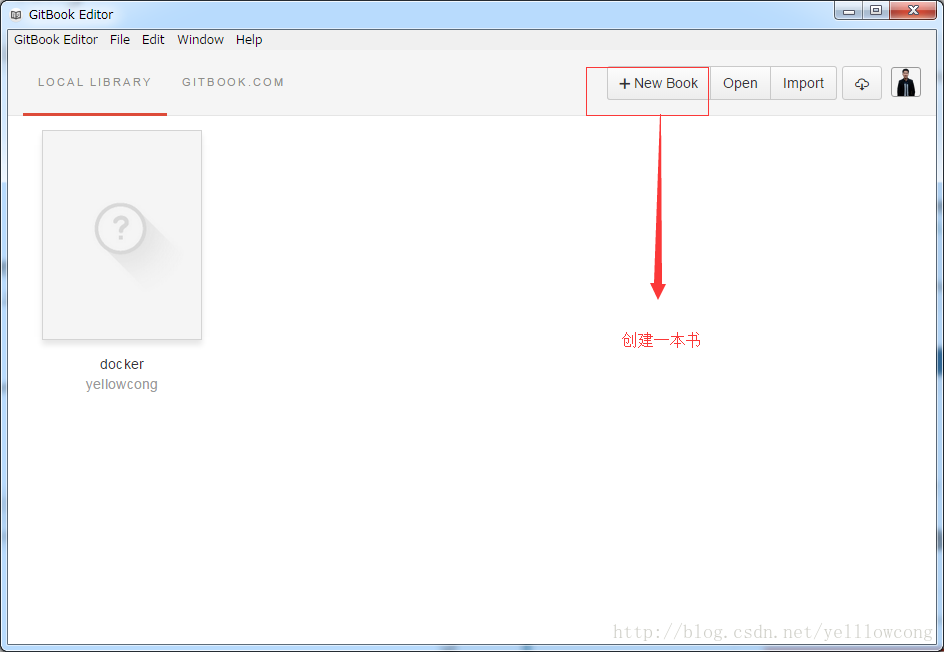This screenshot has height=652, width=944.
Task: Click the cloud download icon button
Action: click(x=862, y=83)
